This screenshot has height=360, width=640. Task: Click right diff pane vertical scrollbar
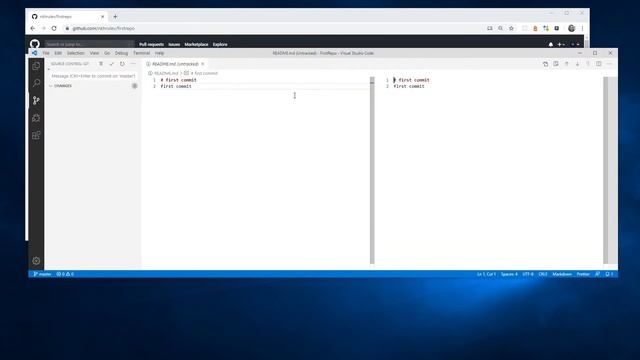[605, 171]
